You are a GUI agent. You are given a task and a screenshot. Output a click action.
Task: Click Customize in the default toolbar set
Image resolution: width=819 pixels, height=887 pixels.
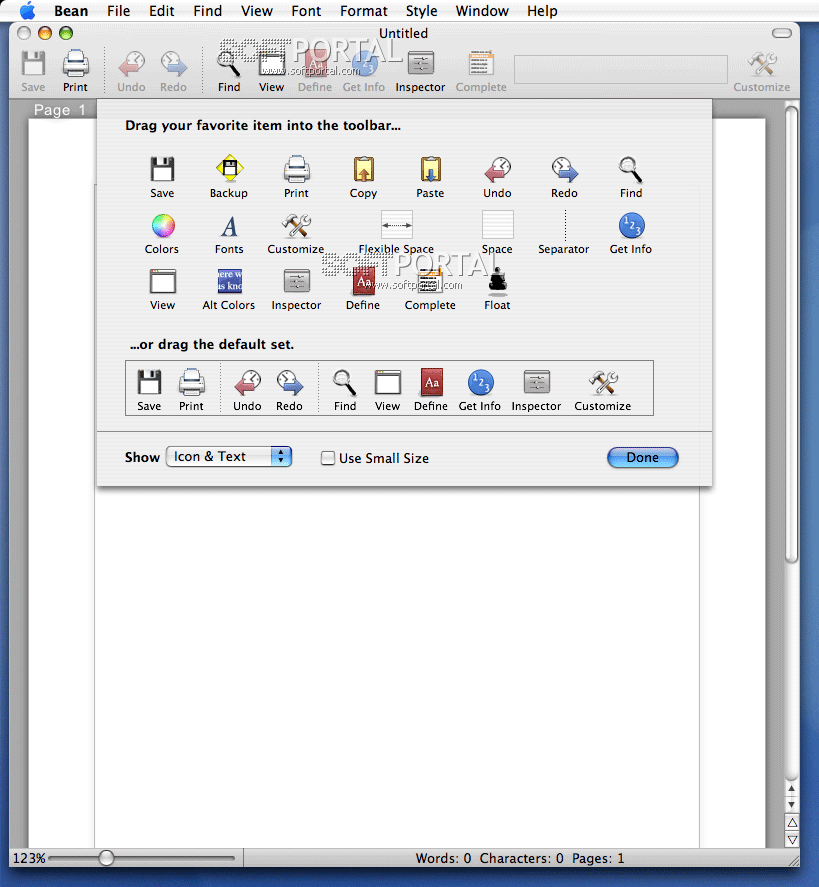(x=603, y=389)
